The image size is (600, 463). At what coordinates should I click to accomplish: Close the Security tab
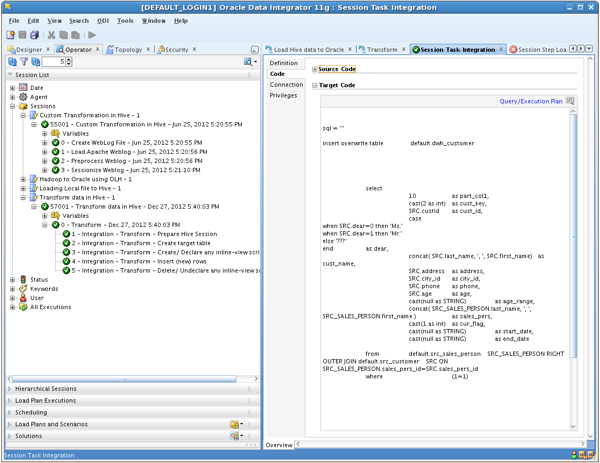point(194,49)
